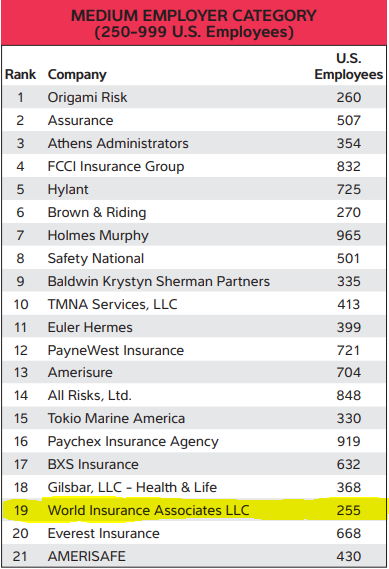Click the Safety National entry
Image resolution: width=389 pixels, height=569 pixels.
pos(96,259)
